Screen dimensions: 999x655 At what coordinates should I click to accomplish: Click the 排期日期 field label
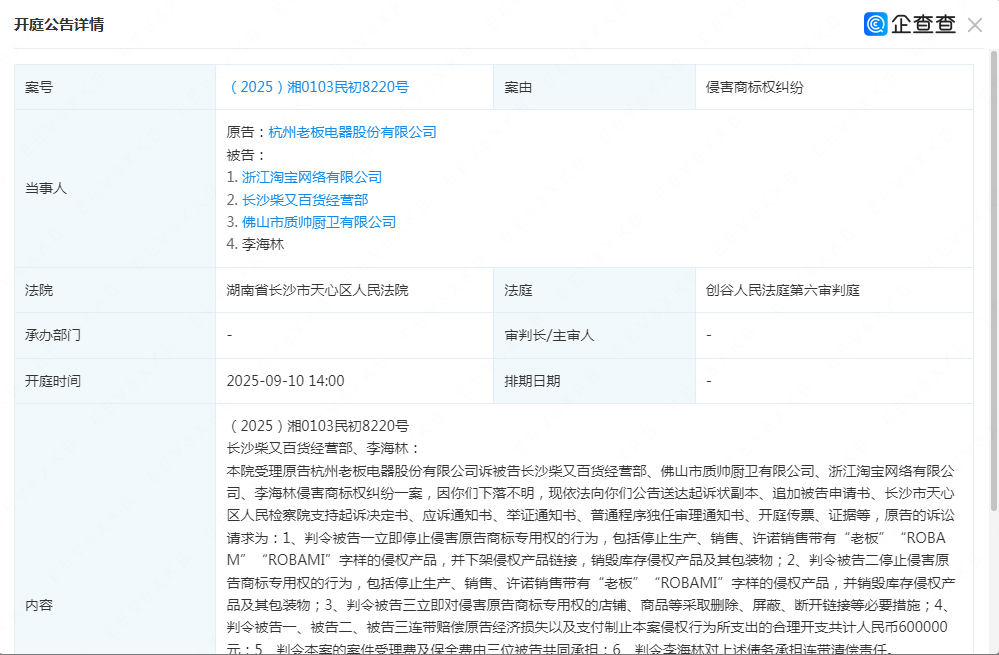532,381
